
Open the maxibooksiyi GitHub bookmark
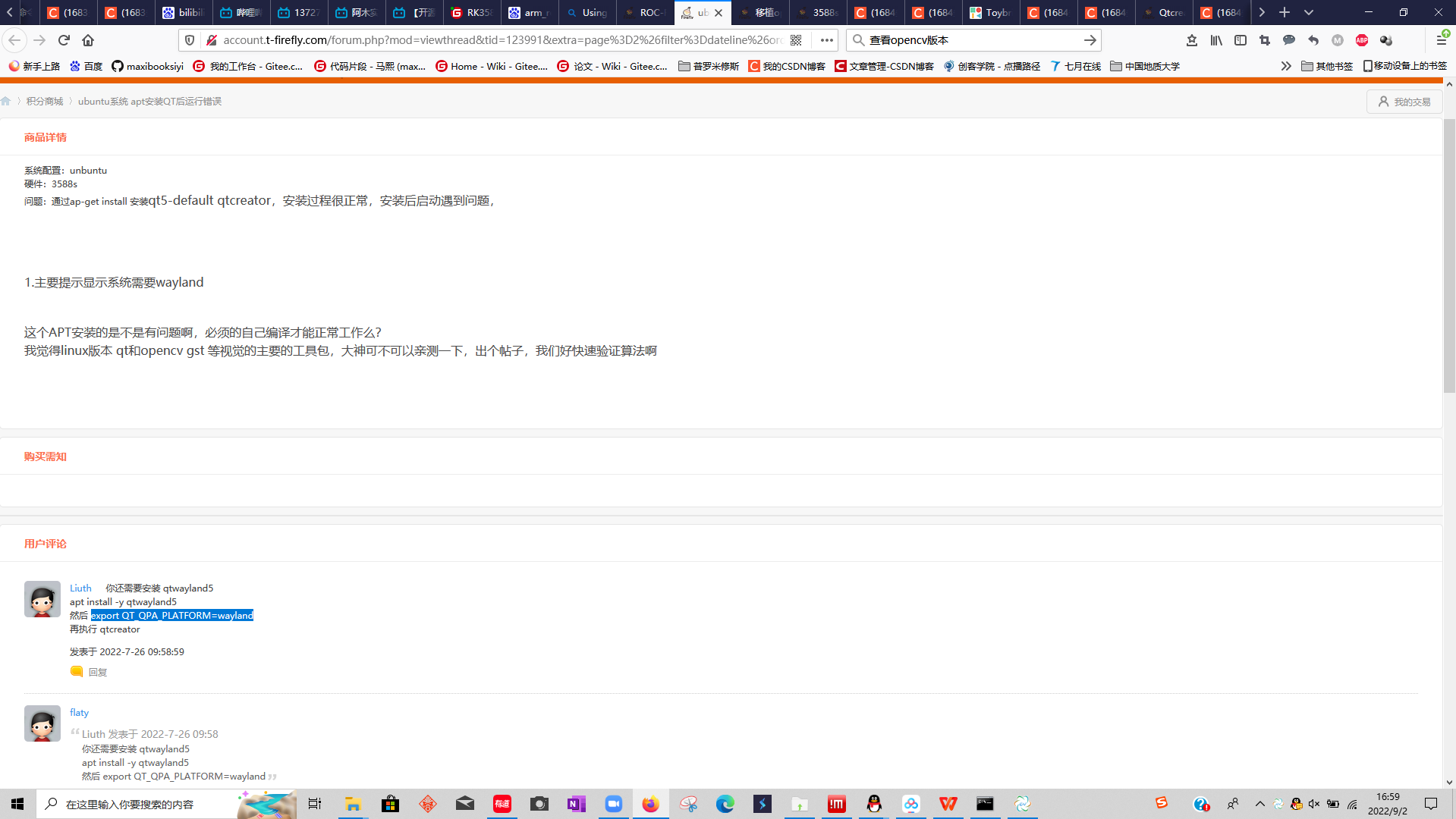147,66
